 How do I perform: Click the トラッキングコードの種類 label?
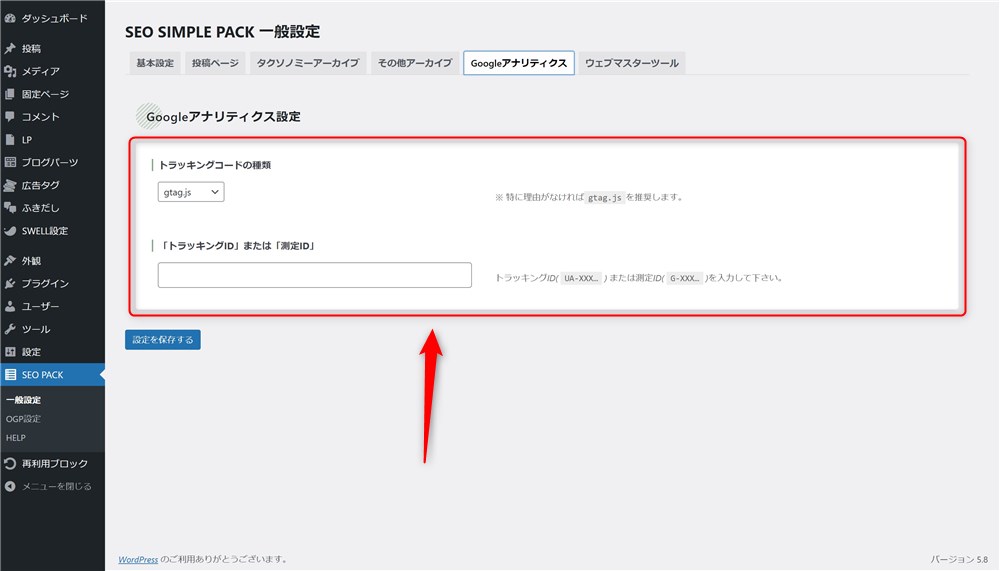click(x=214, y=165)
